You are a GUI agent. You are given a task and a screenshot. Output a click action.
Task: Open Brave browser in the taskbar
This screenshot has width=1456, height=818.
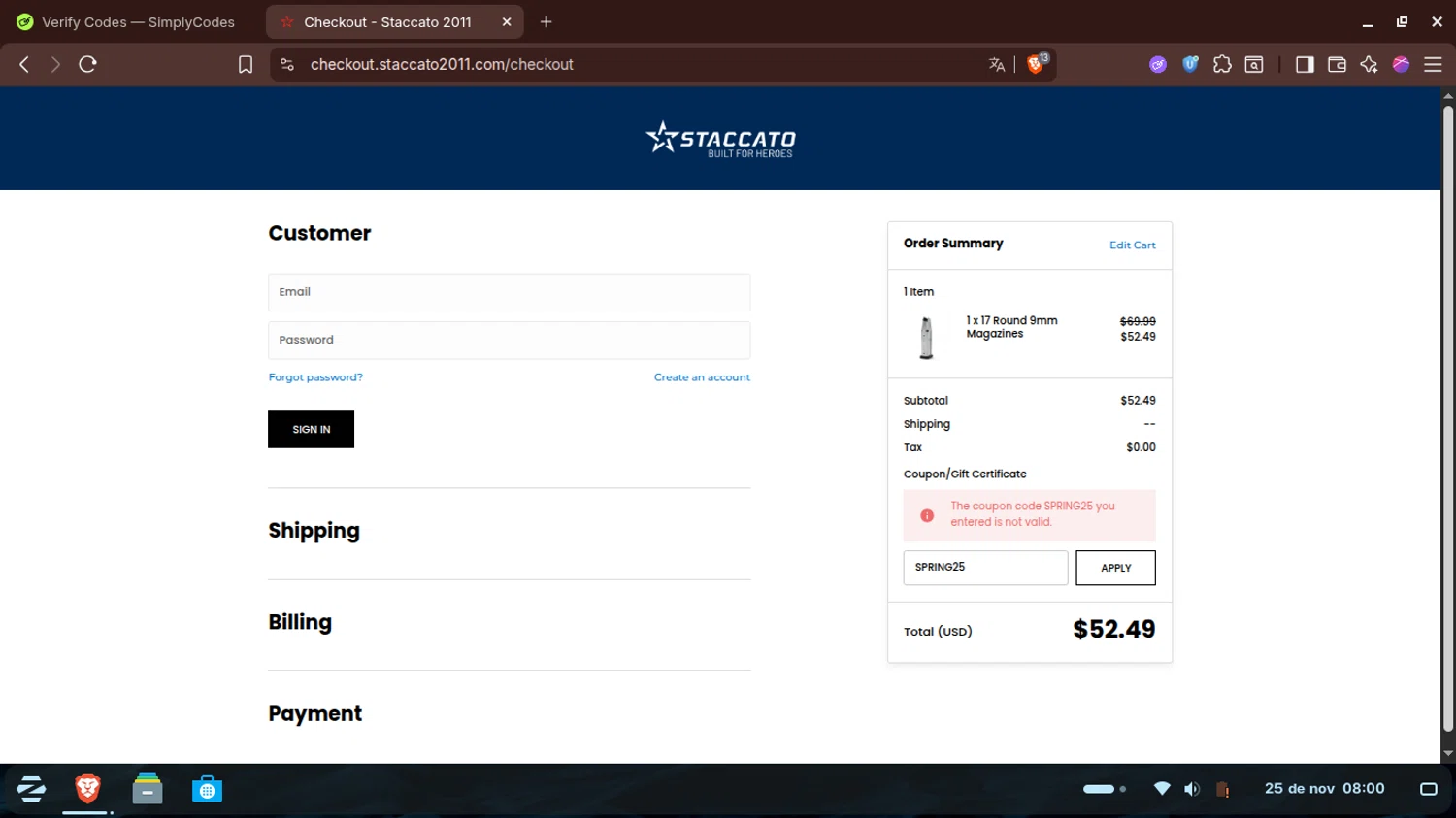point(87,789)
